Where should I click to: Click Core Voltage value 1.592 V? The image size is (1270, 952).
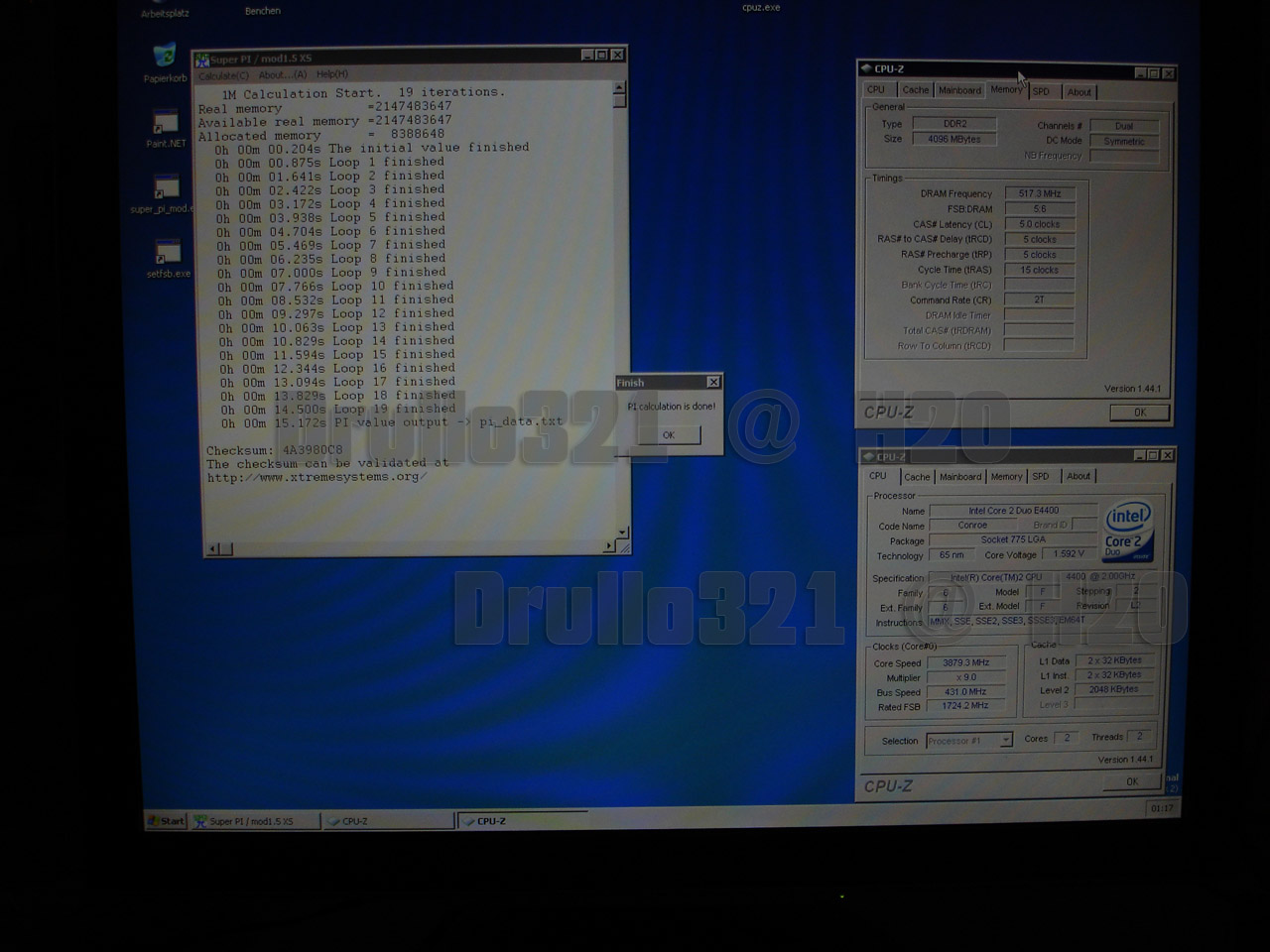1068,554
